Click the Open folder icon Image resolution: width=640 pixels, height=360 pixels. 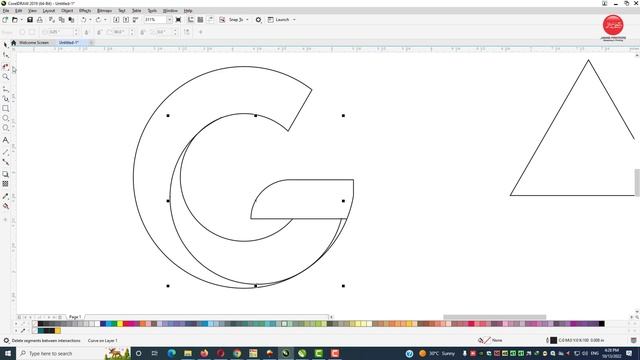14,20
